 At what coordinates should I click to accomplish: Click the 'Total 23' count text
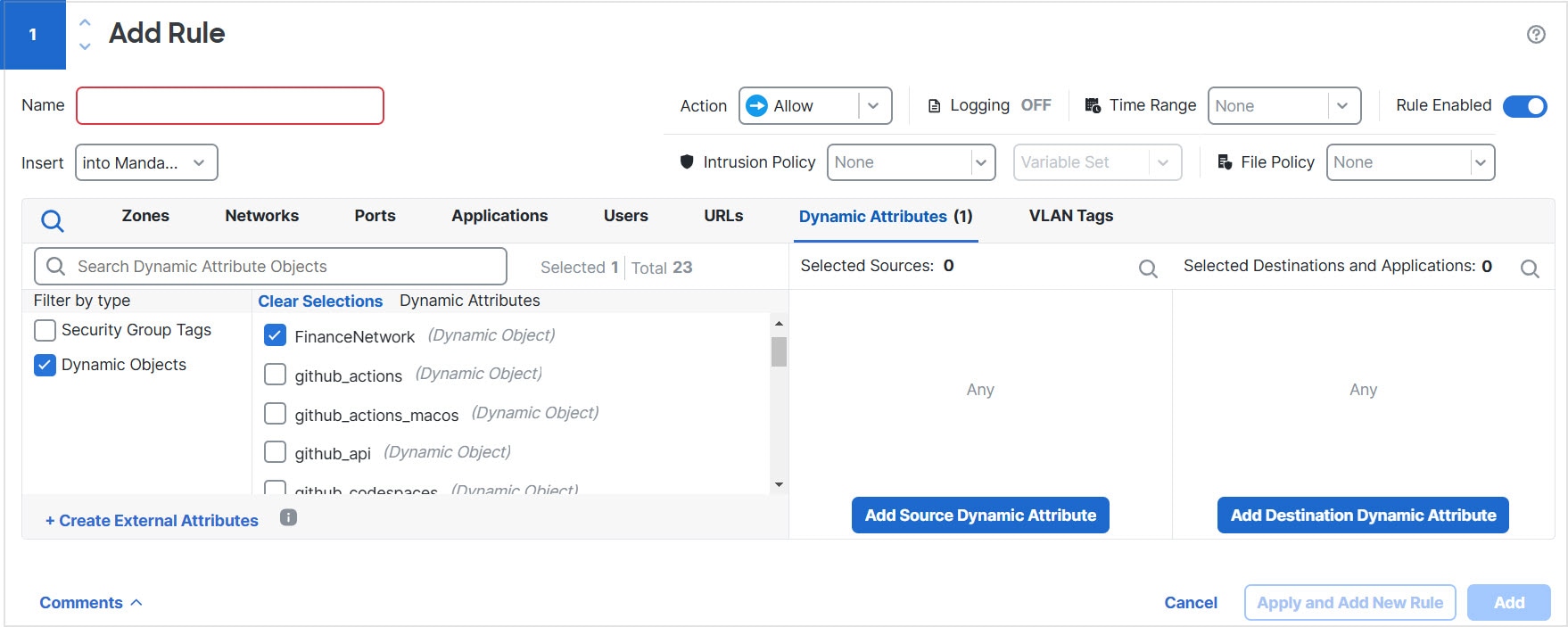coord(662,268)
